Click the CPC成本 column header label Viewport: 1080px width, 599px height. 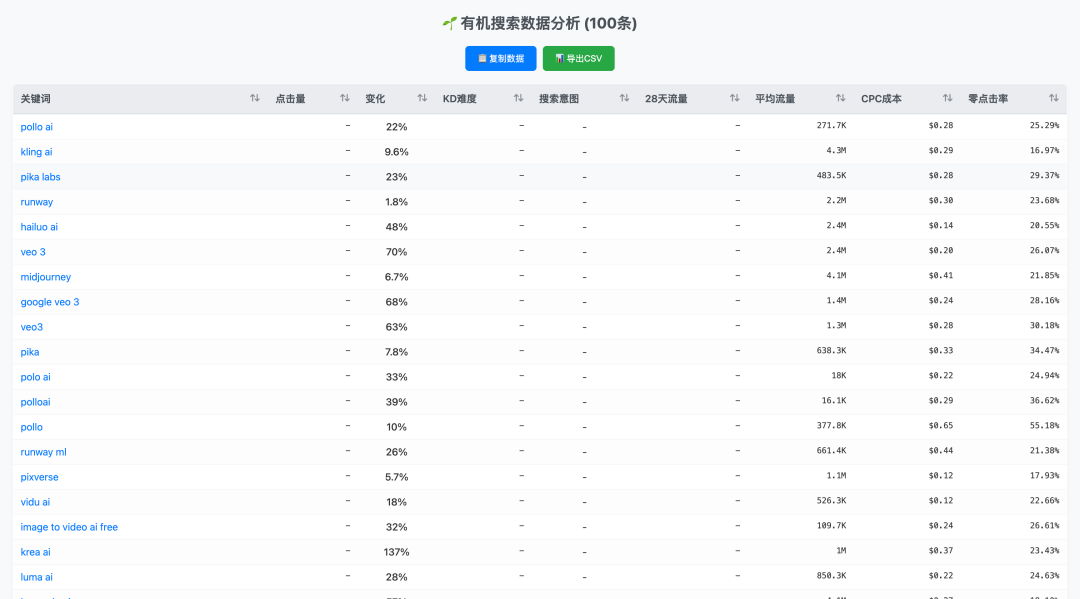point(881,98)
